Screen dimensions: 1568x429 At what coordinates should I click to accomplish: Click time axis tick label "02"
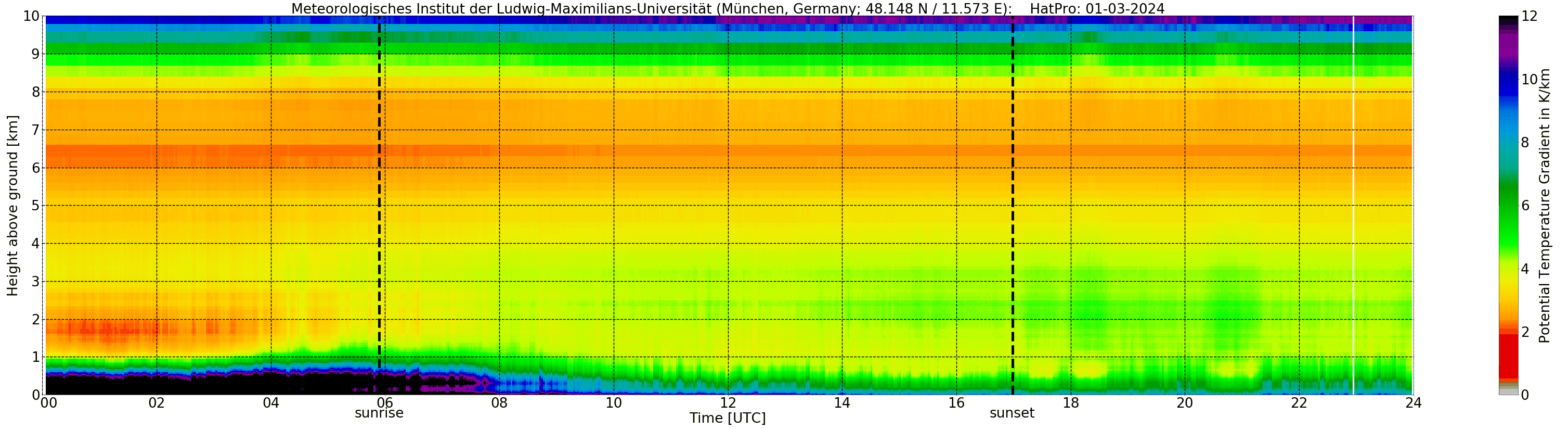[157, 403]
